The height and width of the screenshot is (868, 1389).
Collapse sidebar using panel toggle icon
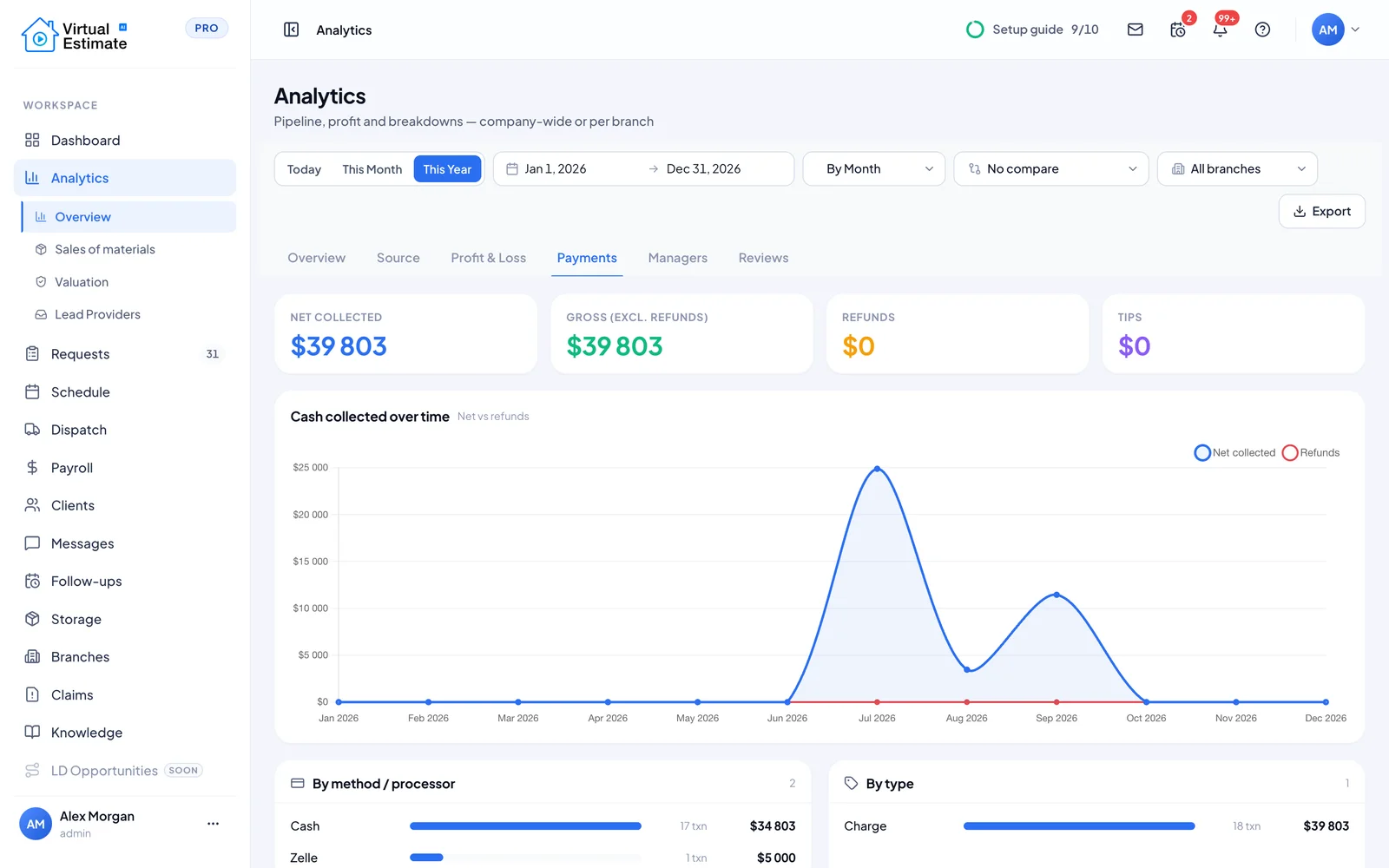click(292, 30)
